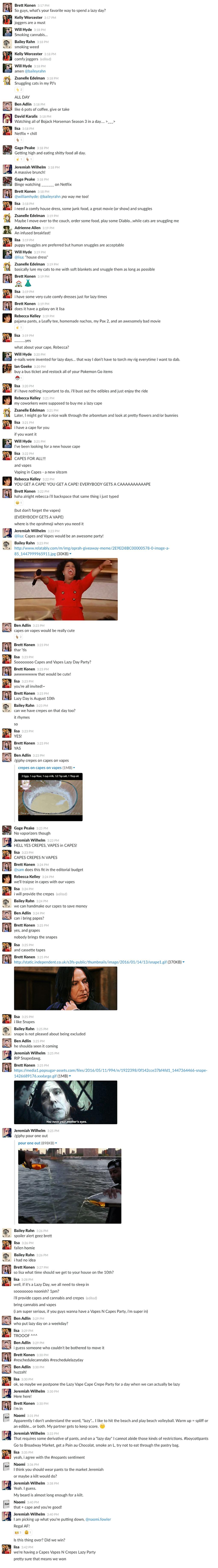Click the house and dress emoji message
This screenshot has width=218, height=1568.
(23, 283)
